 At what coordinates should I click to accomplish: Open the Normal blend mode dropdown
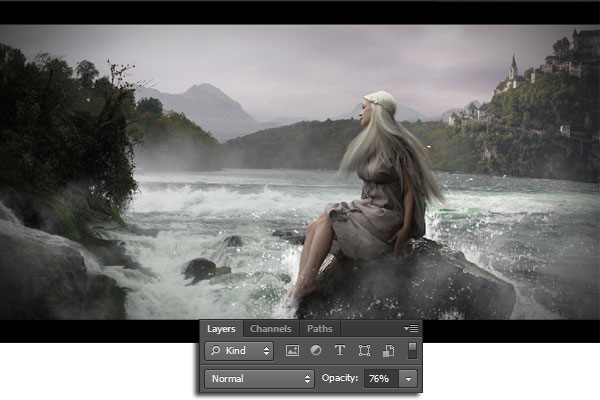[x=259, y=379]
